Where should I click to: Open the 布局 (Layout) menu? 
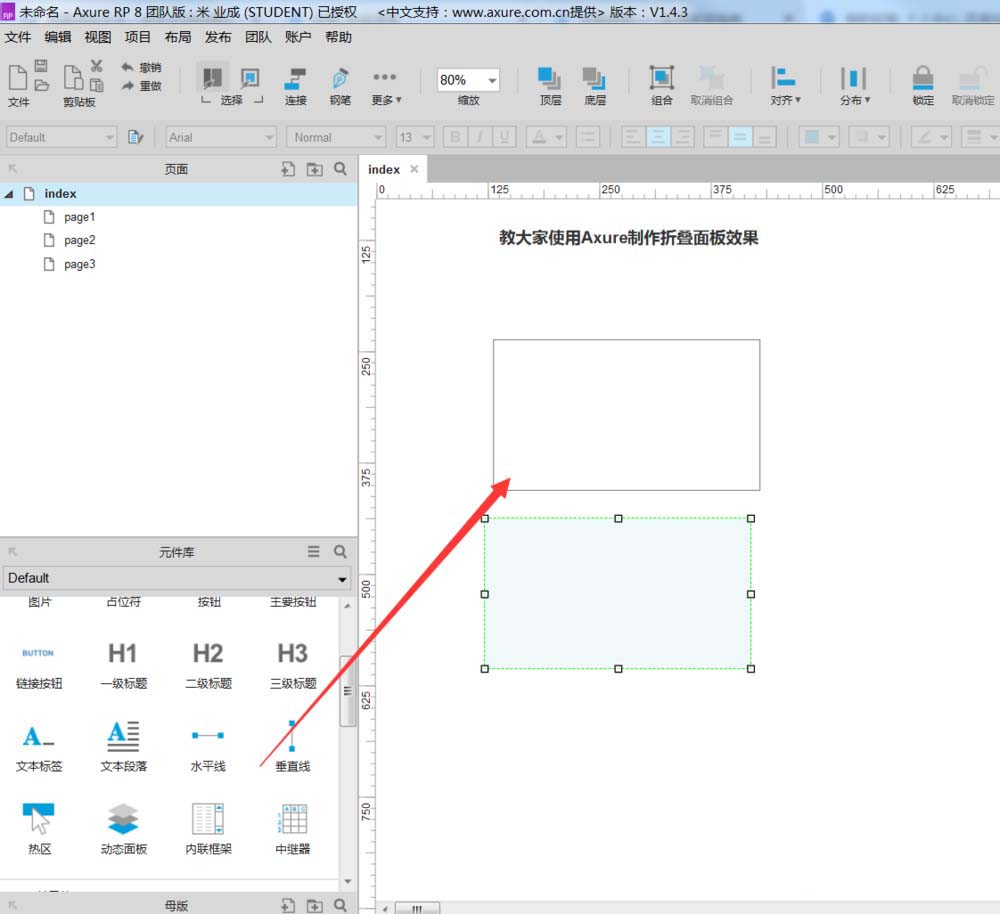click(x=177, y=37)
